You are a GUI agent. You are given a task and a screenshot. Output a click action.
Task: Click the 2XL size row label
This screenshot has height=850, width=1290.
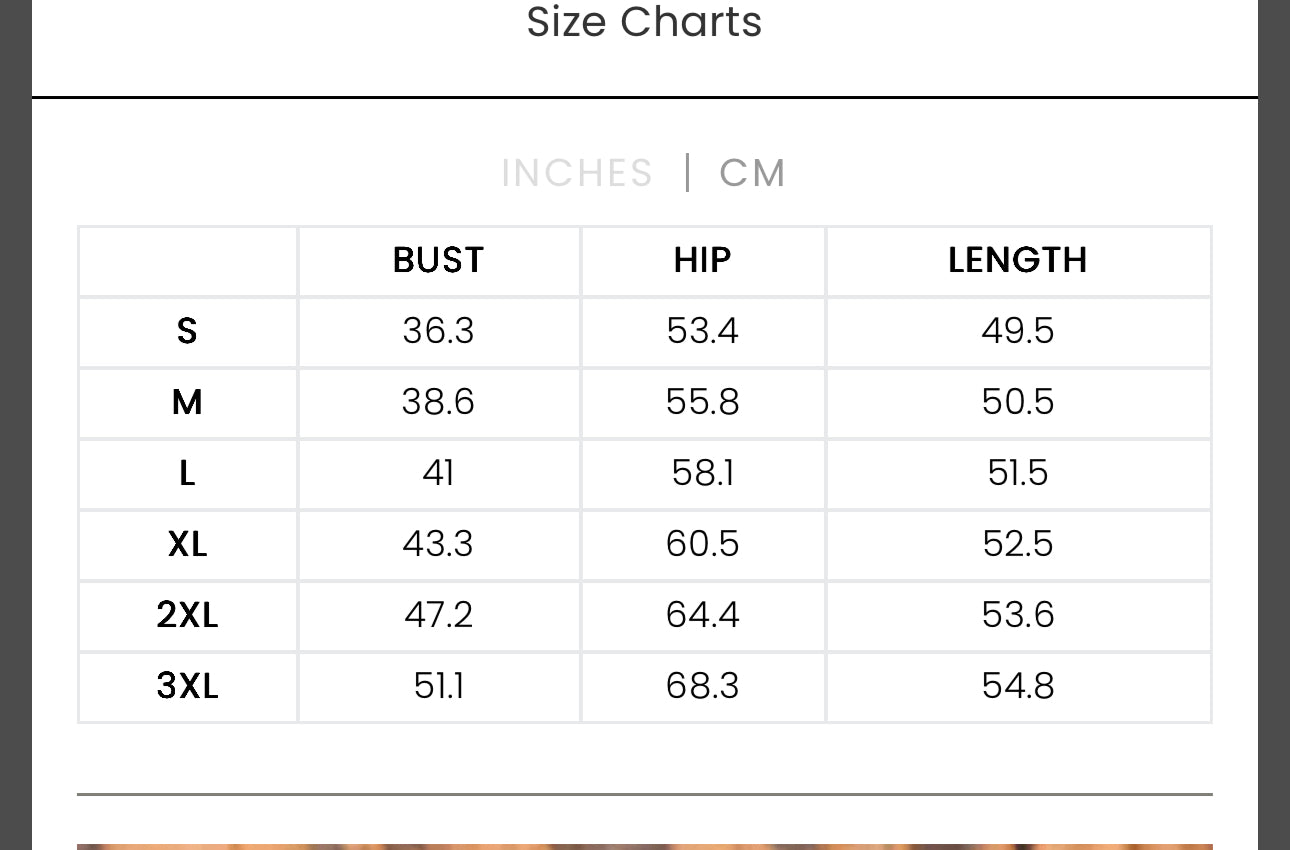pyautogui.click(x=187, y=614)
